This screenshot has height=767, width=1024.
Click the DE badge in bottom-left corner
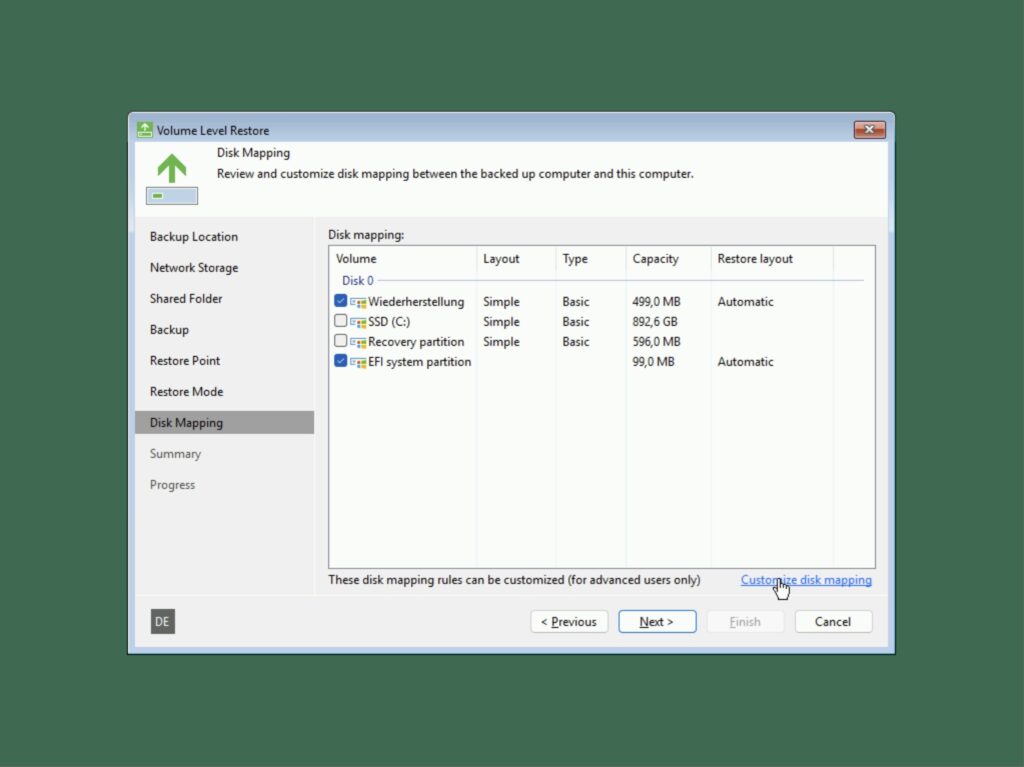tap(162, 621)
